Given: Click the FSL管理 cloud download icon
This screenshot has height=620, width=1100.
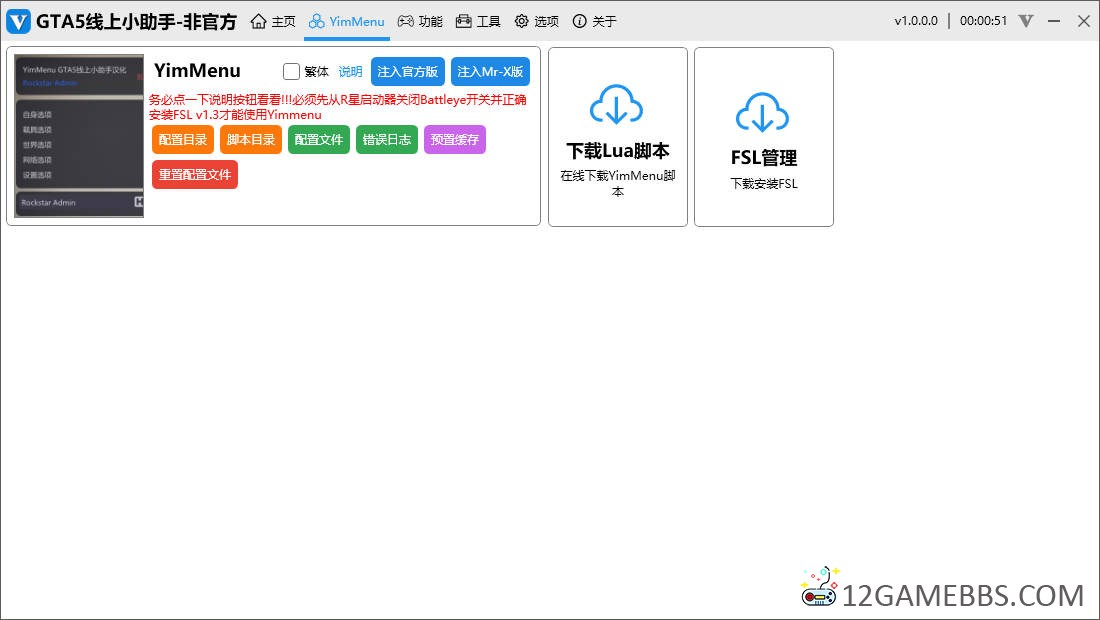Looking at the screenshot, I should [x=763, y=112].
